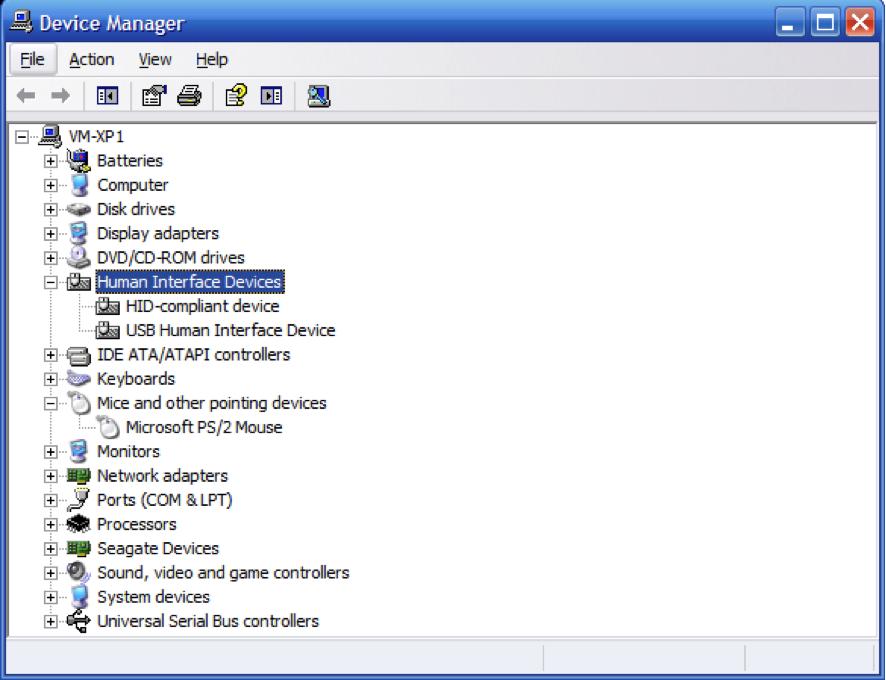This screenshot has width=886, height=680.
Task: Click the Seagate Devices icon
Action: (79, 548)
